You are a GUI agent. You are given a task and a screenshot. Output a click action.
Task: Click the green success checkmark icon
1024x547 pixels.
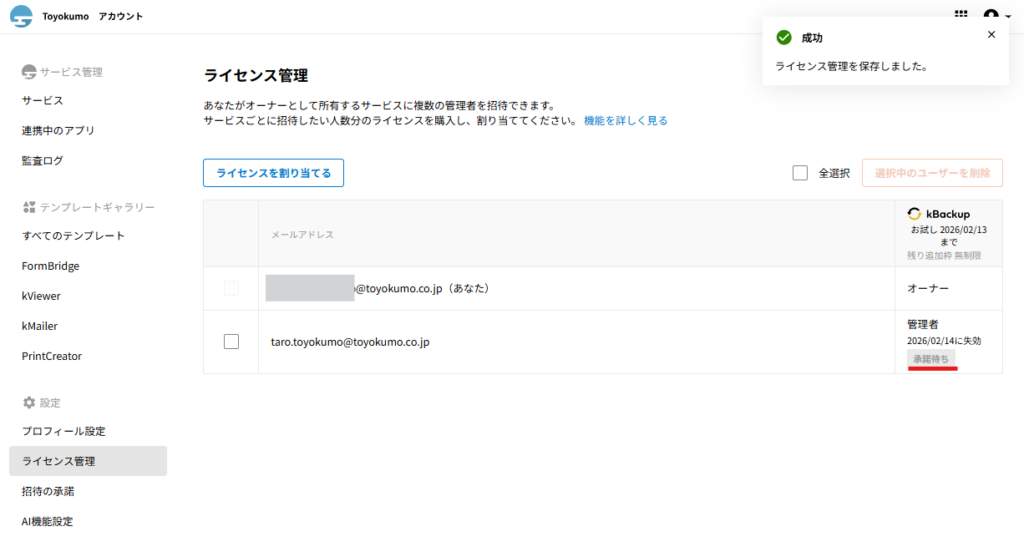tap(785, 37)
